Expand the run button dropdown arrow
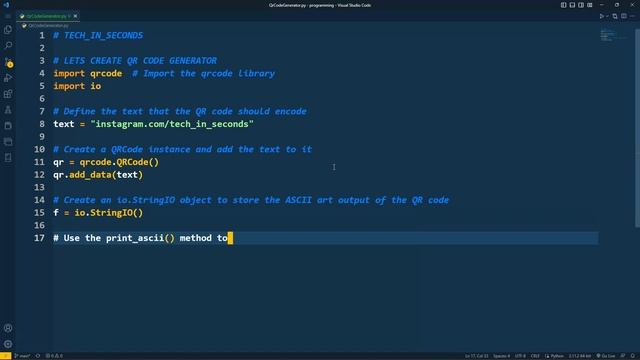This screenshot has width=640, height=360. click(607, 16)
